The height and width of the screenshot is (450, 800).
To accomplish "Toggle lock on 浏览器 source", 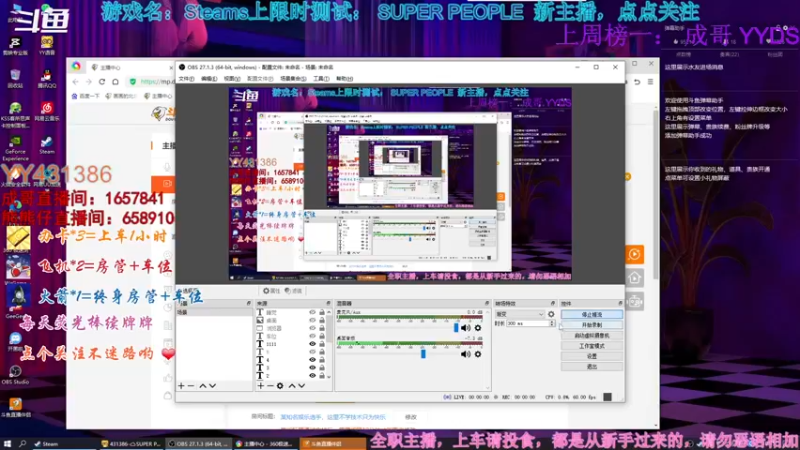I will click(322, 328).
